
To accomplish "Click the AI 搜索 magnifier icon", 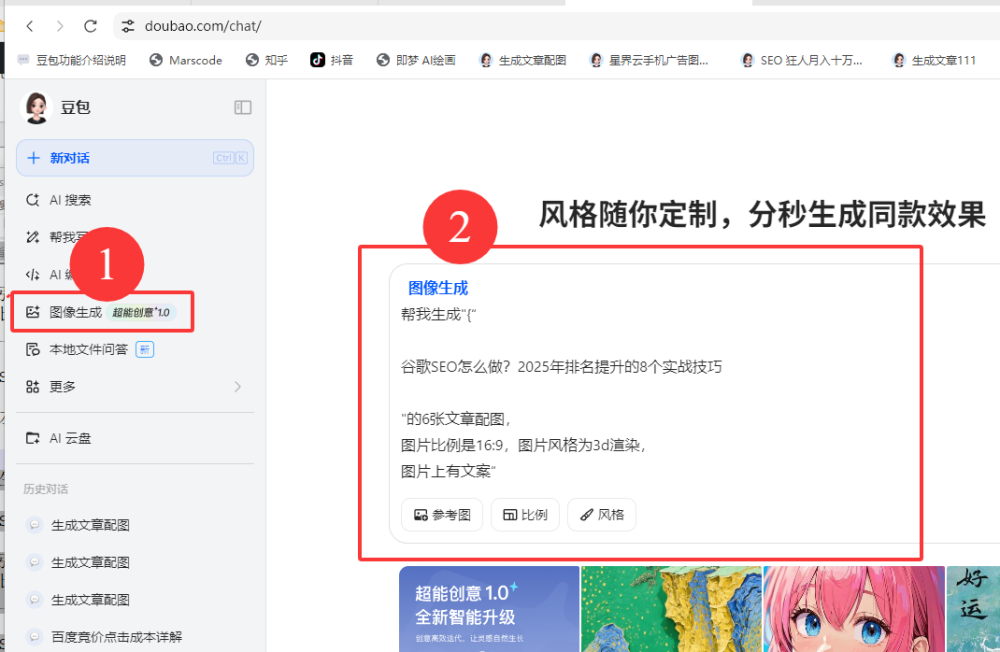I will click(33, 200).
